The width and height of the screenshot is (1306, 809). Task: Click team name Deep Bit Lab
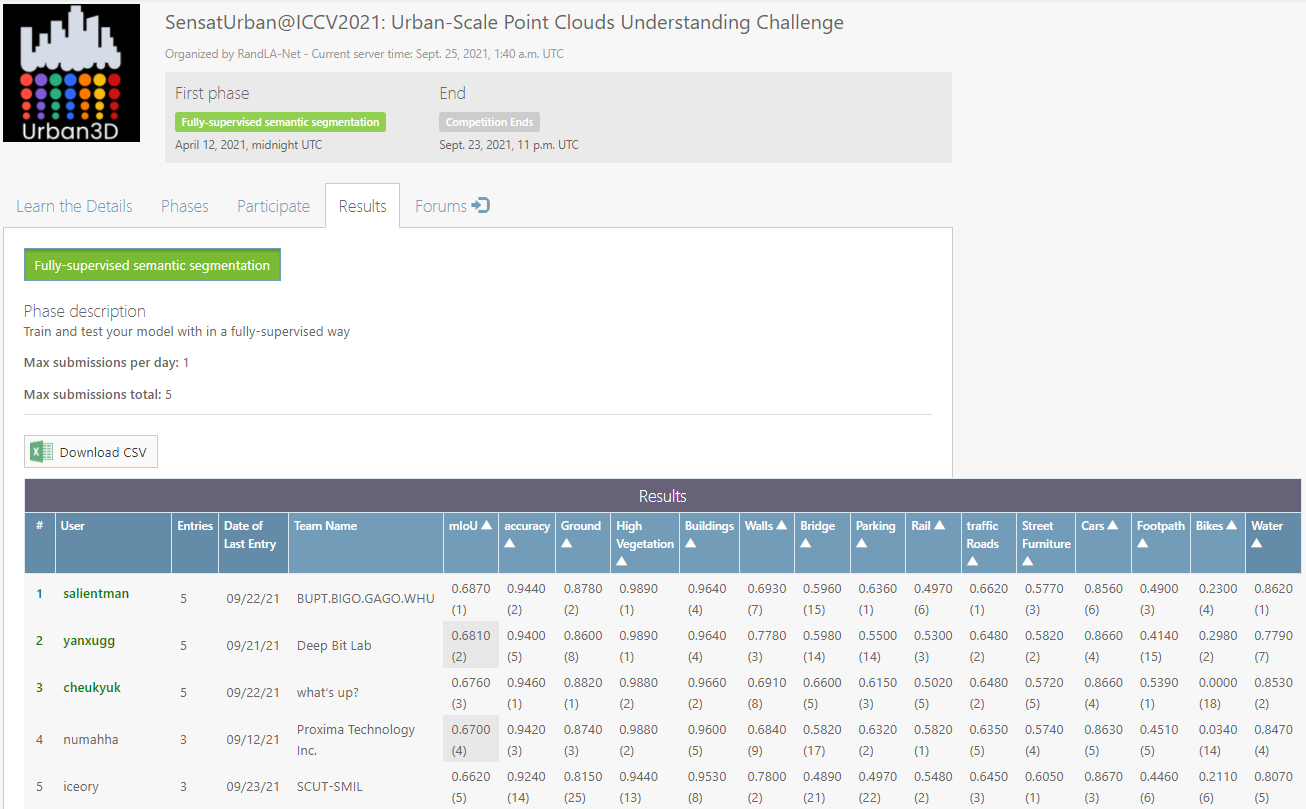point(334,646)
